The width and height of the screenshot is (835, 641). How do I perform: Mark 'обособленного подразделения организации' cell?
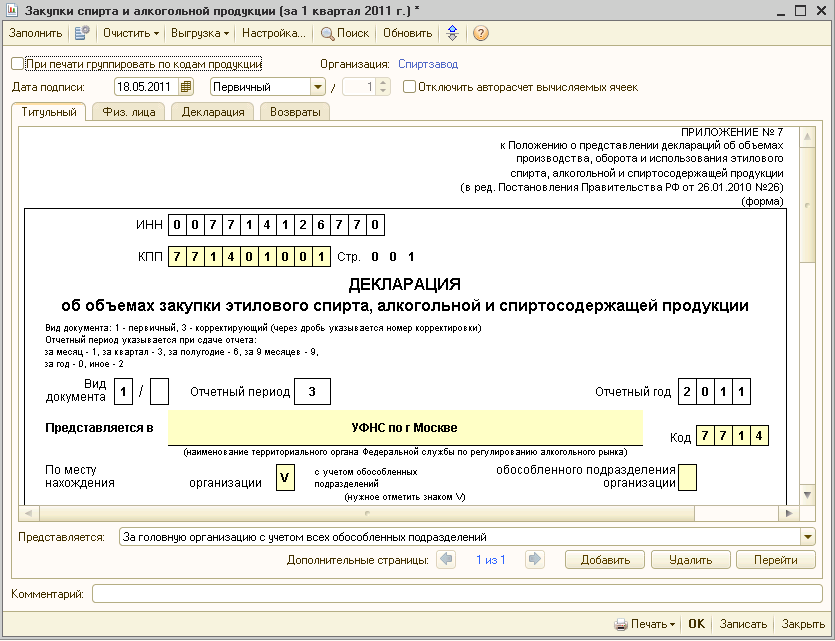coord(687,477)
